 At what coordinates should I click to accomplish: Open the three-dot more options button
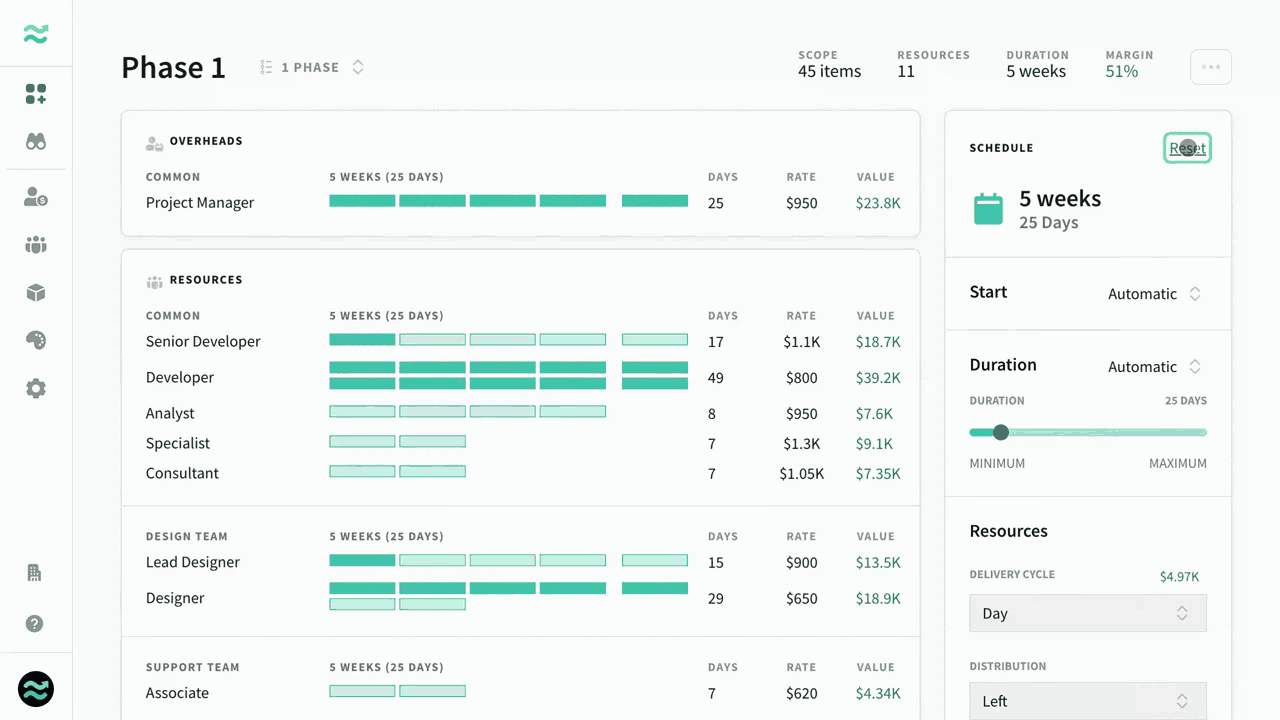coord(1210,67)
